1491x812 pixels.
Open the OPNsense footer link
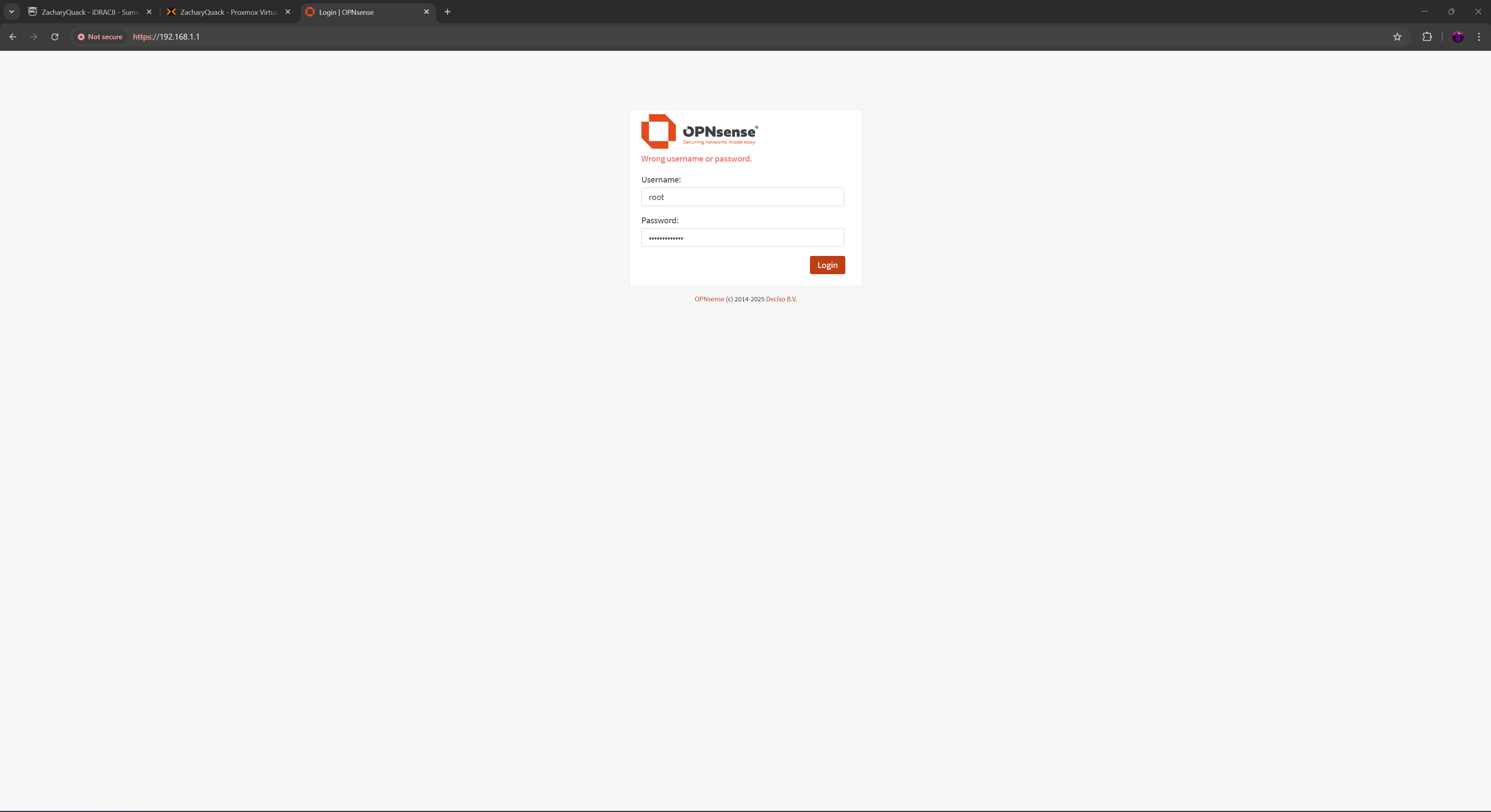(709, 299)
